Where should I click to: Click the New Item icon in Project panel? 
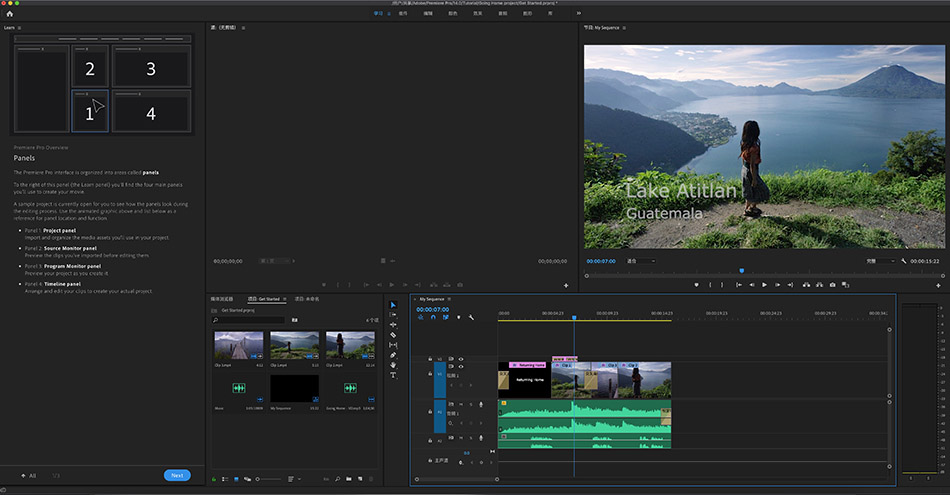[360, 479]
